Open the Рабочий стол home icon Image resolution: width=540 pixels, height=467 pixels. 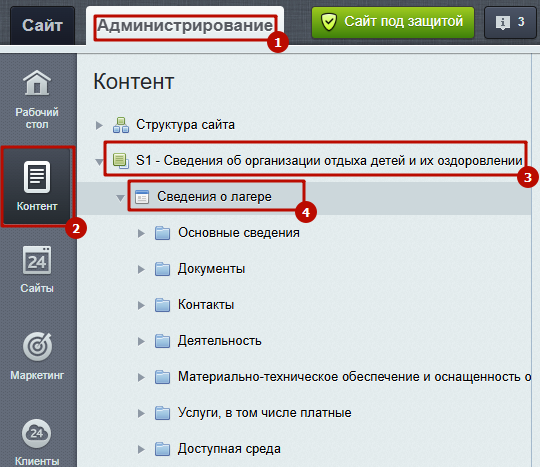click(37, 83)
